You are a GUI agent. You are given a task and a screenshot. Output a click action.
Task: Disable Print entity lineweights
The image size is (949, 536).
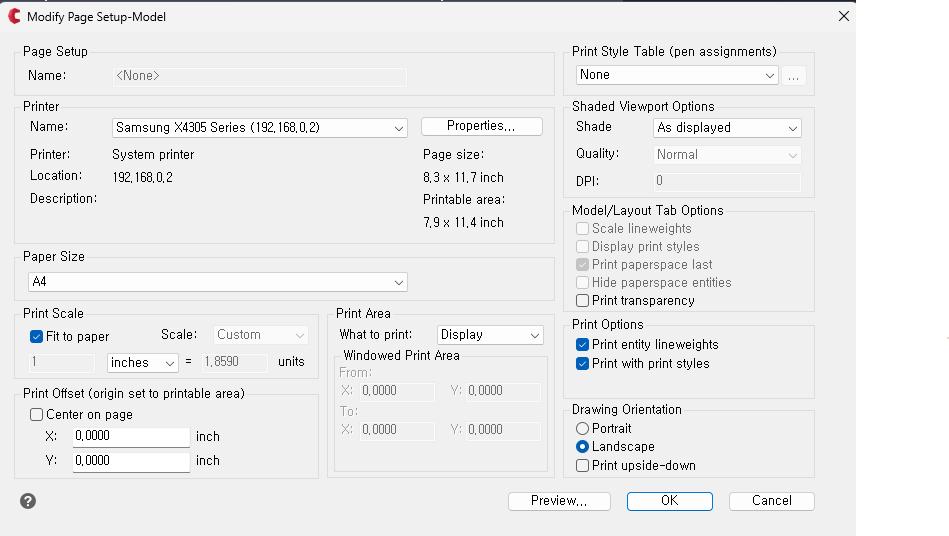(583, 344)
